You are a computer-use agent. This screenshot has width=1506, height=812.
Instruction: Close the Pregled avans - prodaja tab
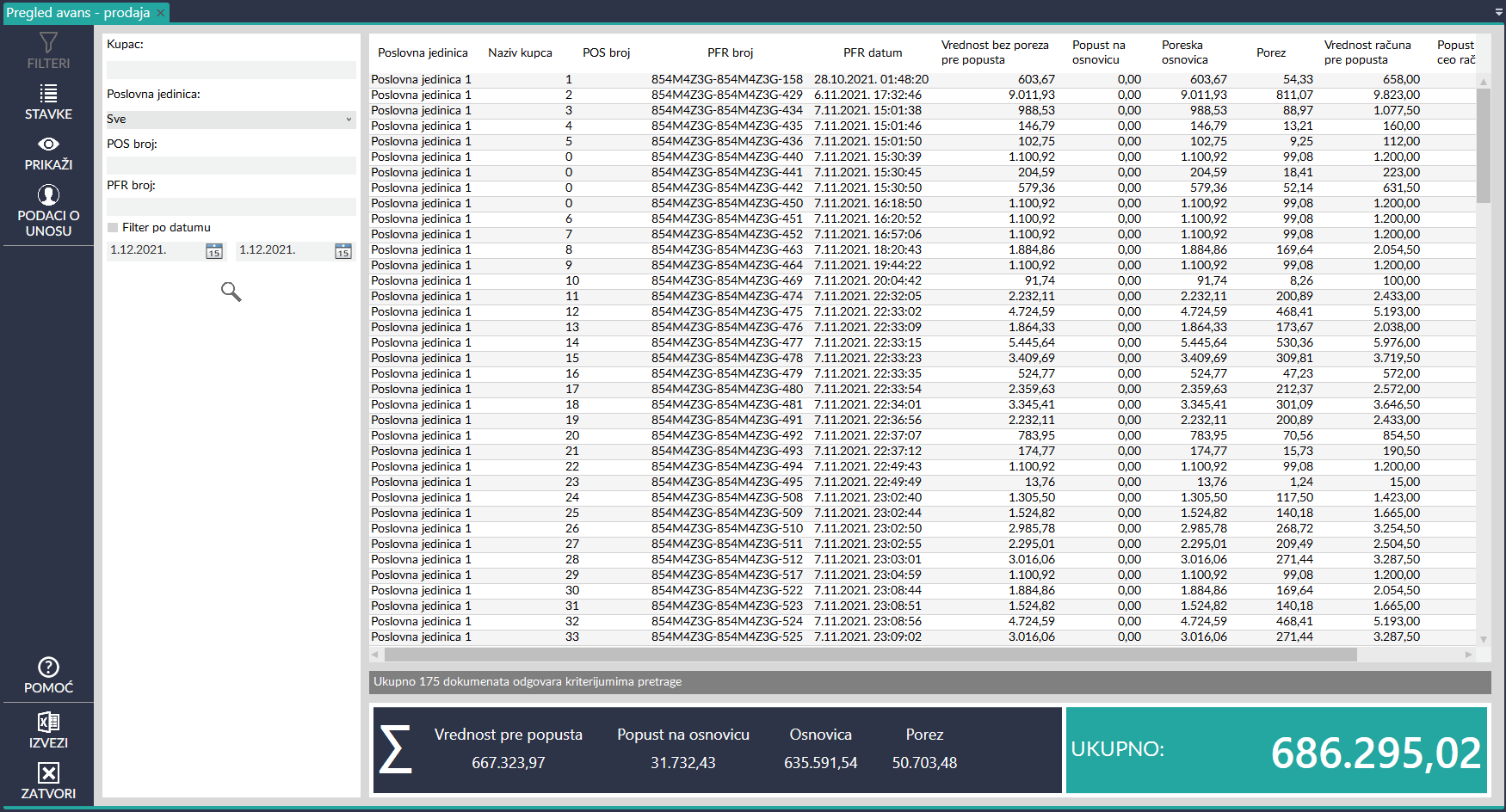pyautogui.click(x=161, y=13)
